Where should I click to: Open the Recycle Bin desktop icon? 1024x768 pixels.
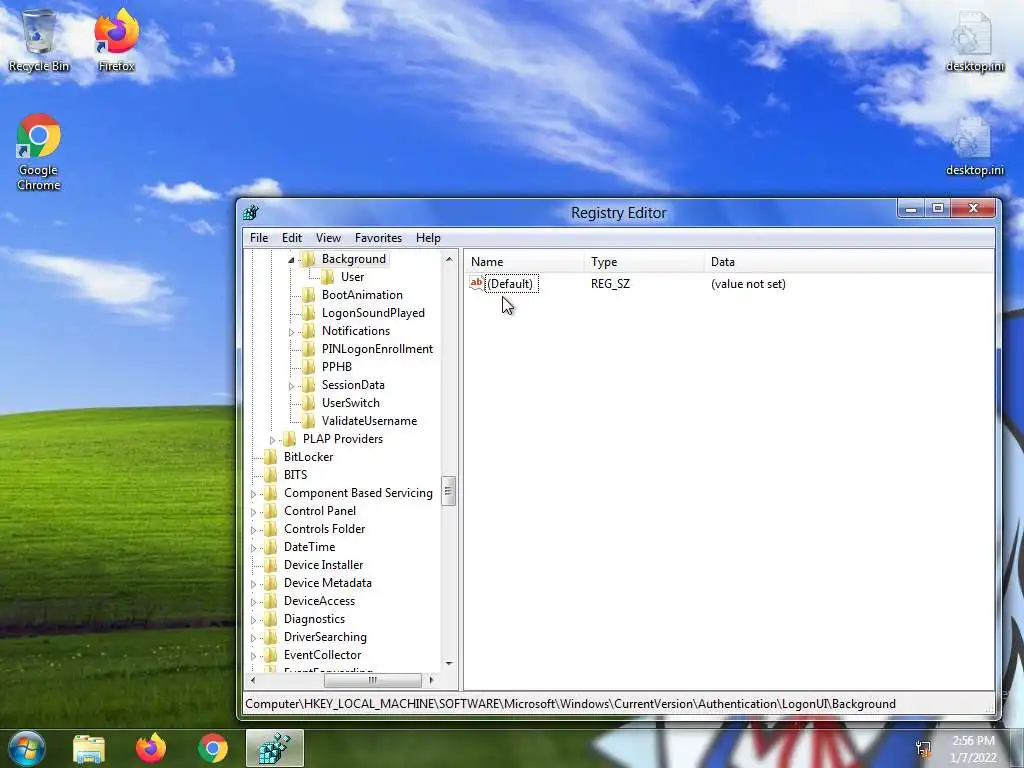pyautogui.click(x=38, y=40)
